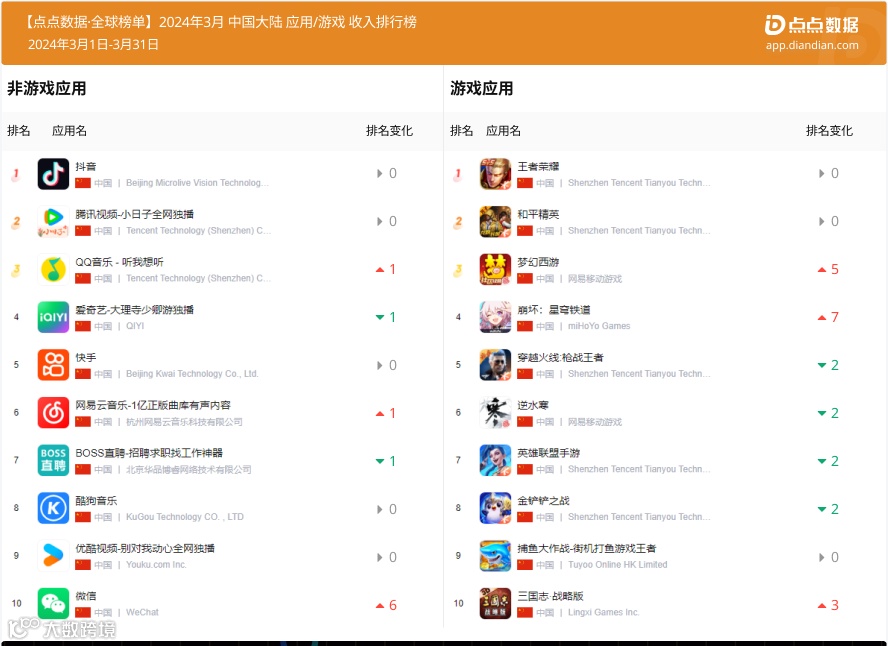The width and height of the screenshot is (888, 646).
Task: Click the 英雄联盟手游 game icon
Action: (x=495, y=460)
